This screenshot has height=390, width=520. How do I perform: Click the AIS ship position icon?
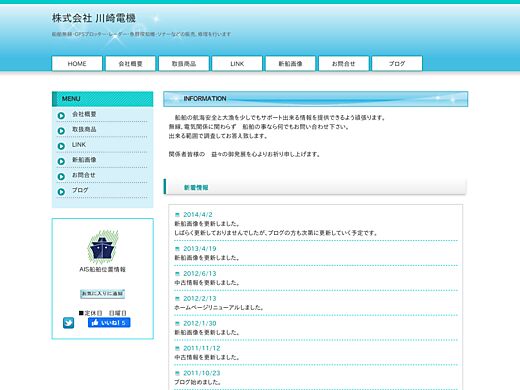pyautogui.click(x=103, y=247)
